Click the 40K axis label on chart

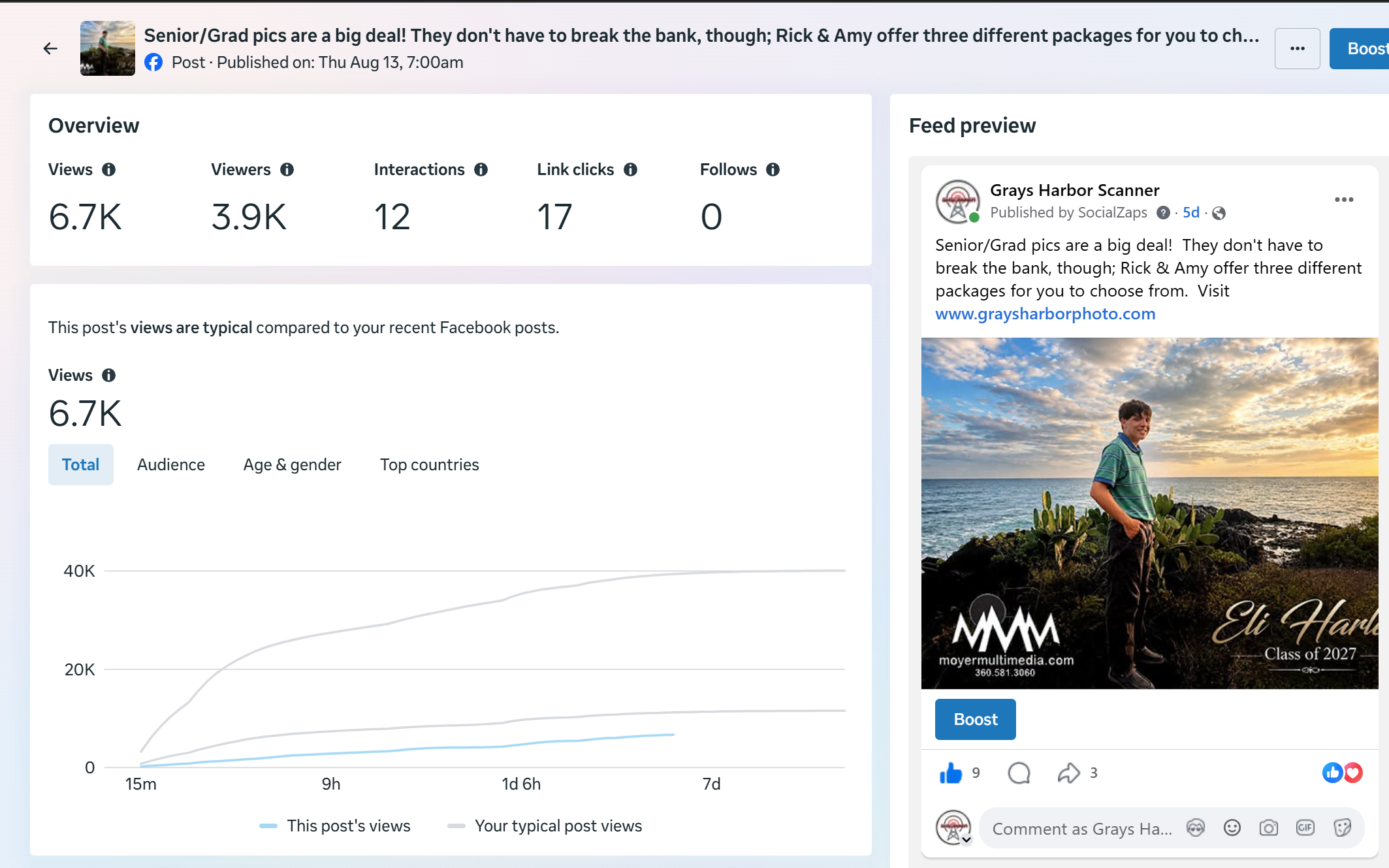[x=79, y=571]
